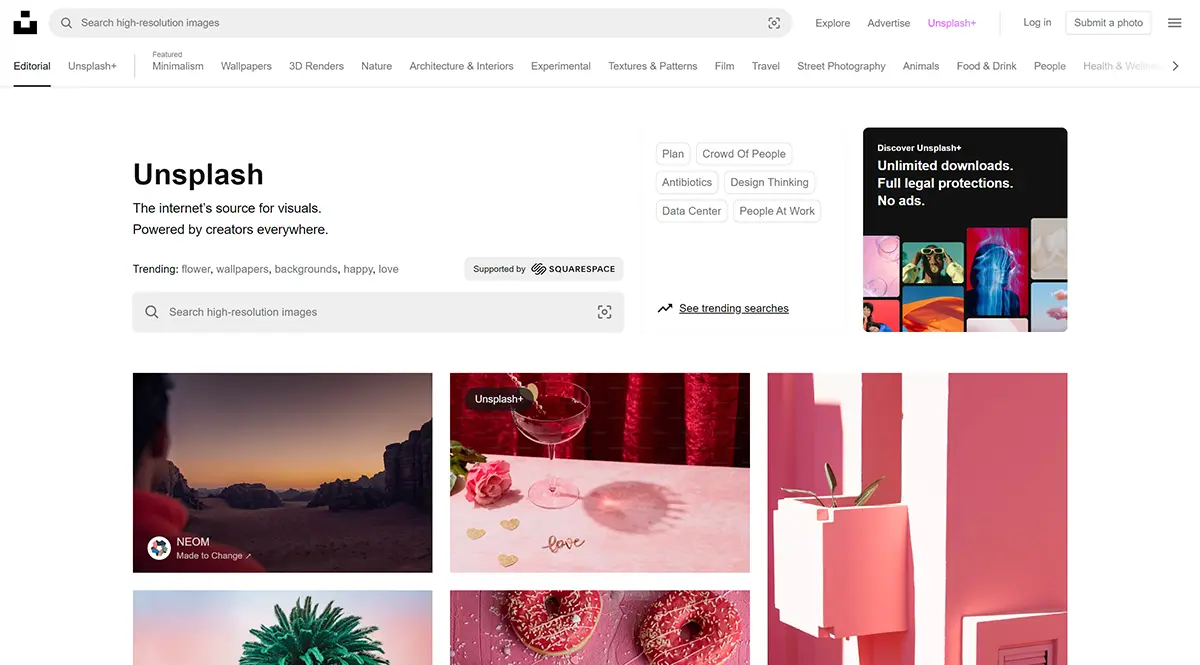Focus the top search input

click(420, 23)
